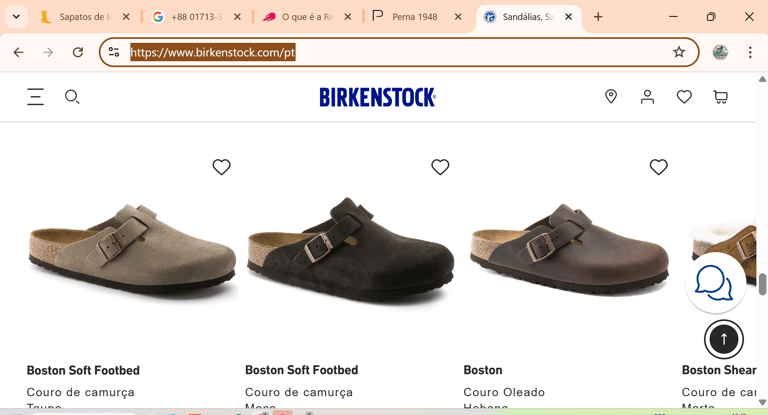Favorite the dark mocha Boston Soft Footbed
The image size is (768, 415).
click(440, 167)
